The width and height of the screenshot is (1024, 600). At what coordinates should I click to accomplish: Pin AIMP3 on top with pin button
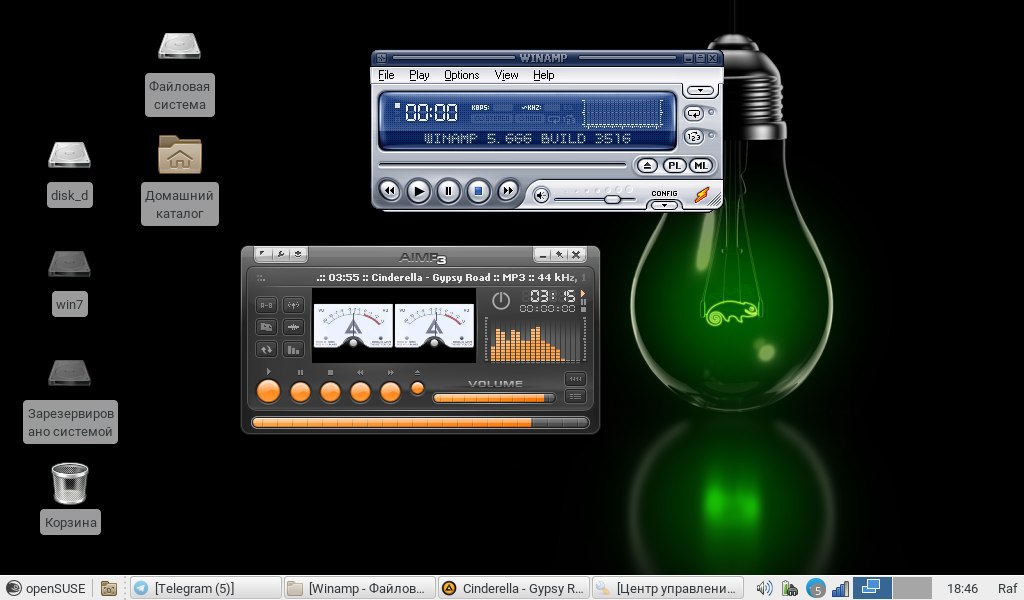559,255
